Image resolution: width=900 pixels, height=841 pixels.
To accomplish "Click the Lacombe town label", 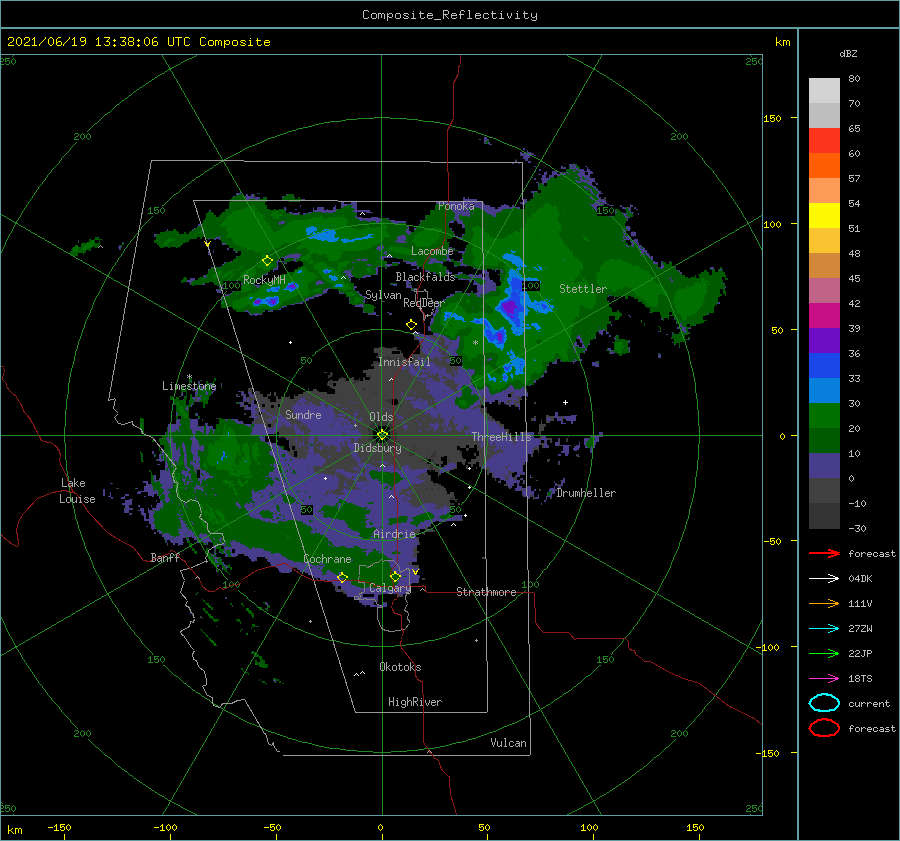I will (432, 251).
